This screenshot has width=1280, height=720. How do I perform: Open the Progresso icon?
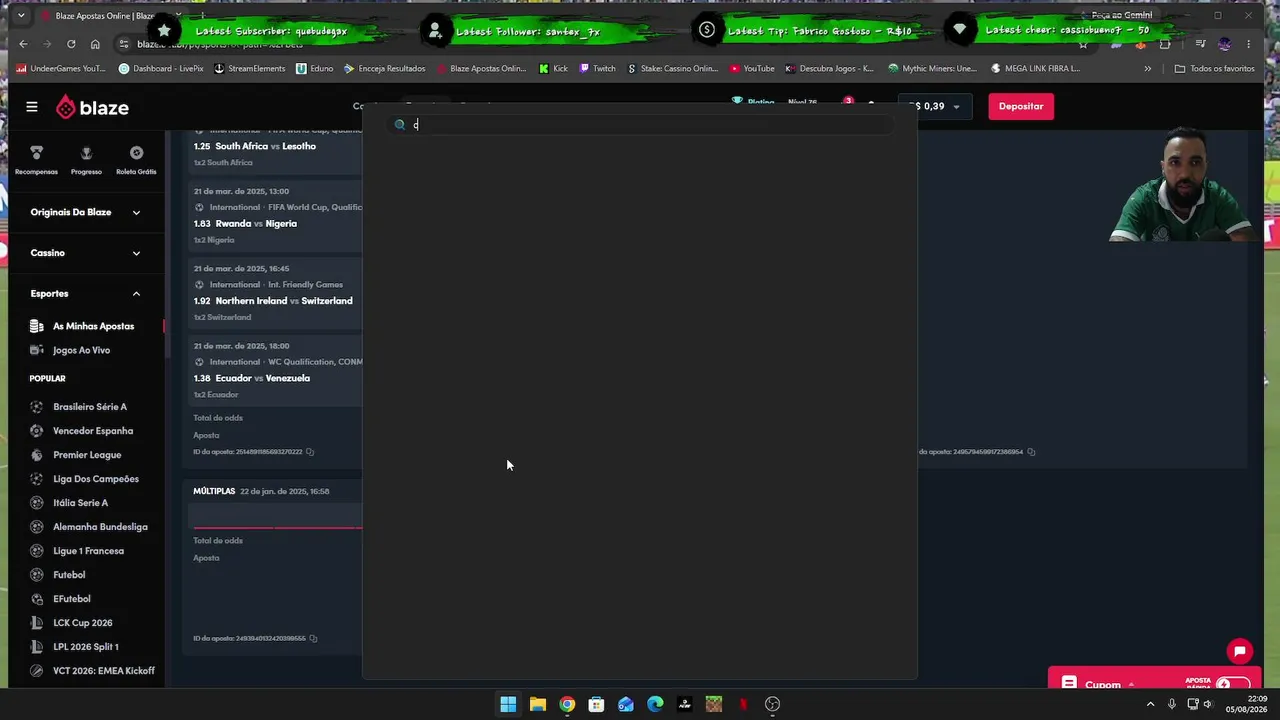(86, 160)
